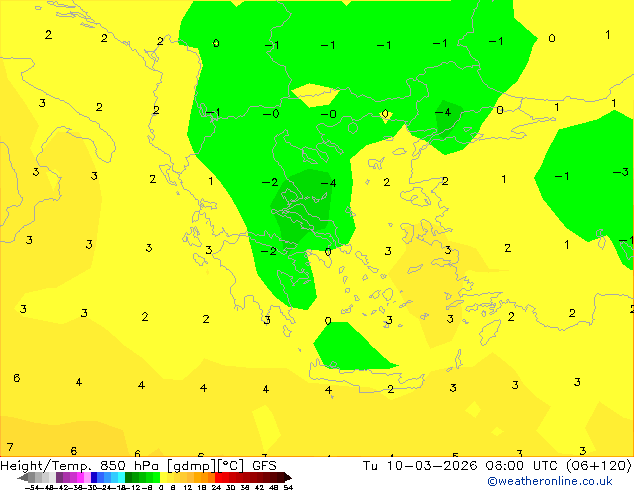
Task: Click the '-54' label on the color scale
Action: click(x=32, y=487)
